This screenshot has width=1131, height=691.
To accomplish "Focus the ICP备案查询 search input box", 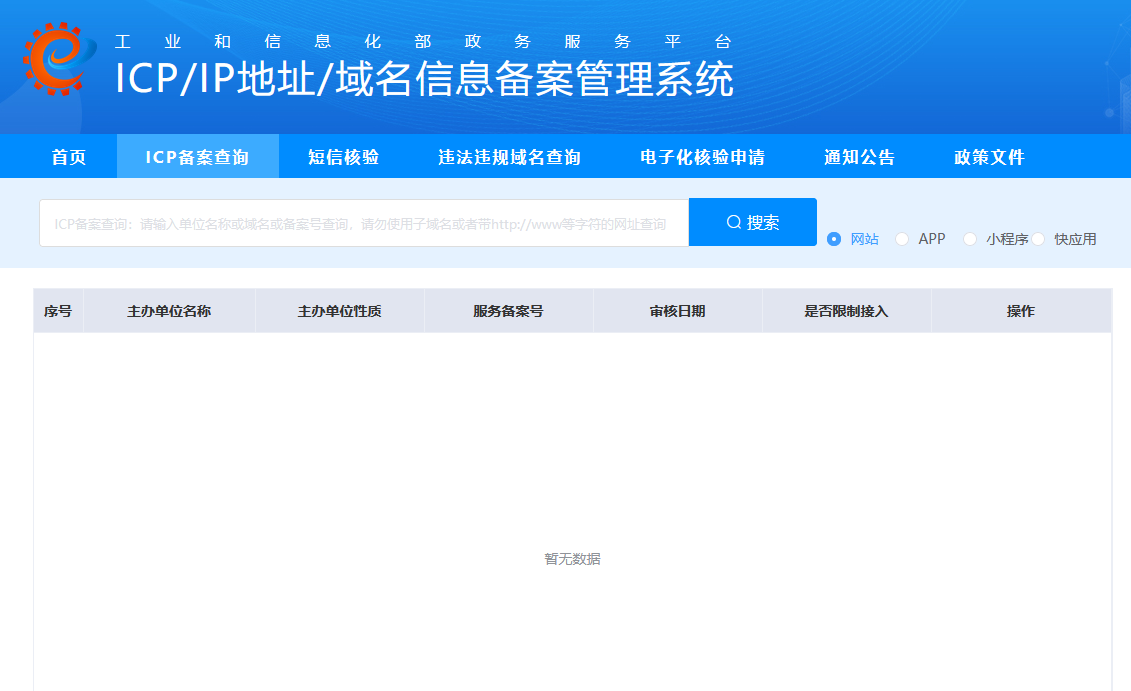I will [364, 223].
